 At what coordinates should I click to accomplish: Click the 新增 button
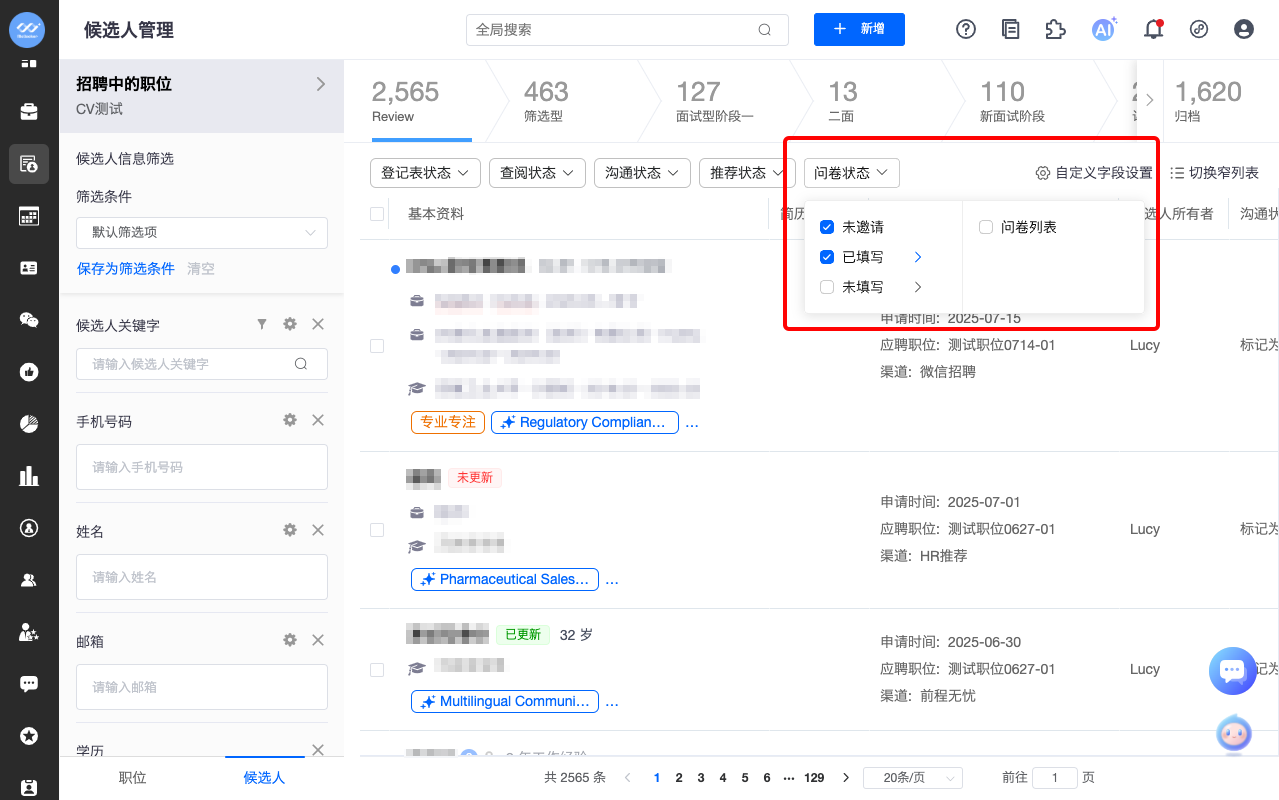[x=859, y=29]
